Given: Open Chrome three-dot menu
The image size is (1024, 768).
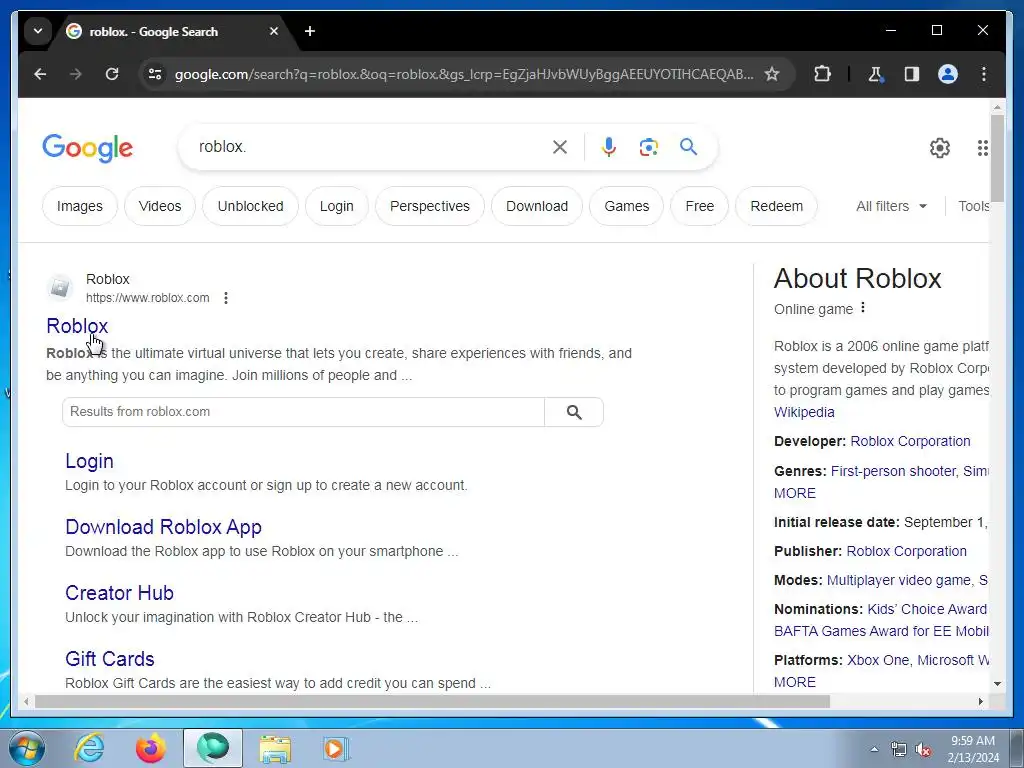Looking at the screenshot, I should [x=984, y=74].
